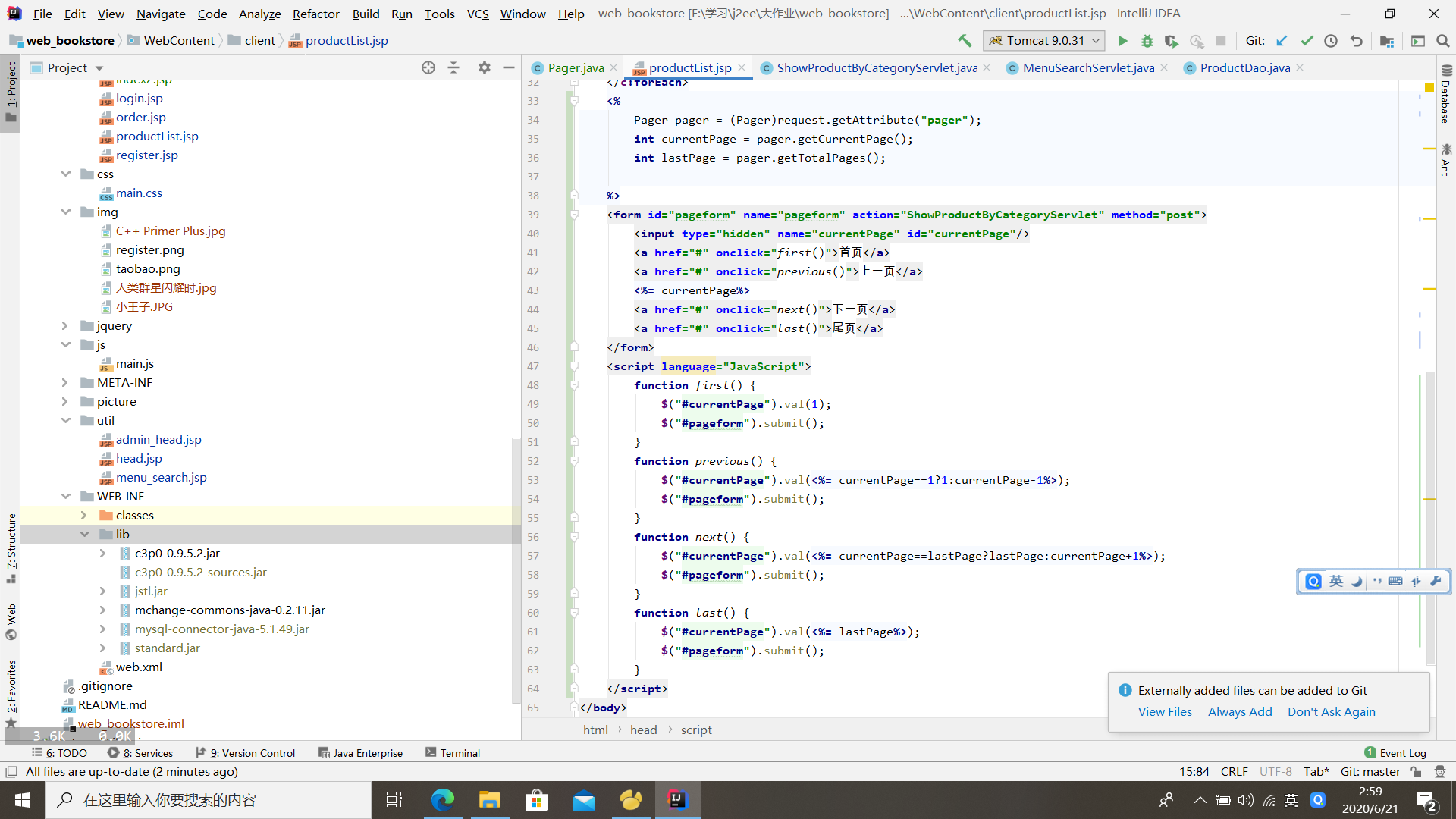Expand the classes folder

(85, 516)
